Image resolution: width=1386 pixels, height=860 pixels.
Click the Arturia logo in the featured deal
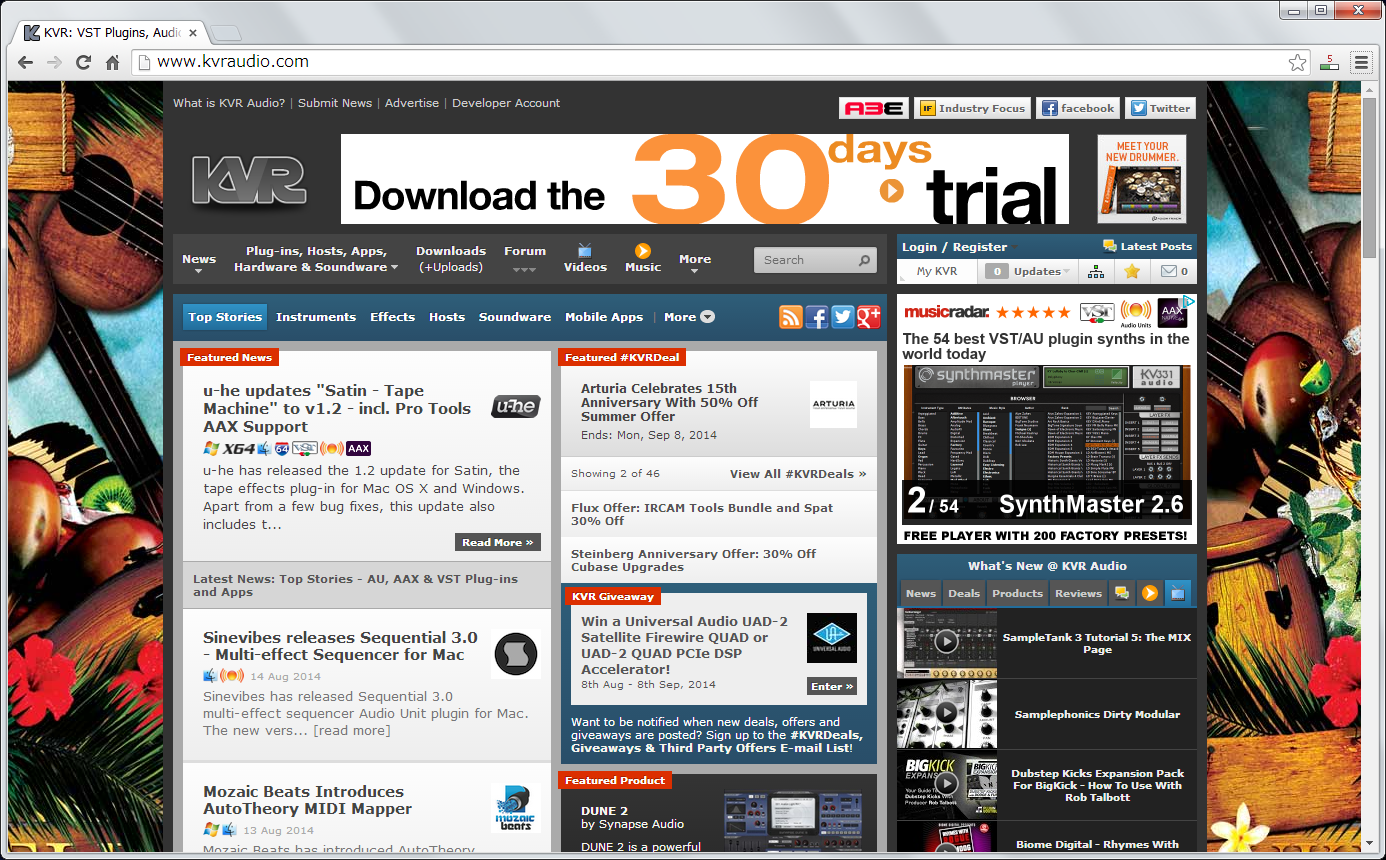(833, 404)
